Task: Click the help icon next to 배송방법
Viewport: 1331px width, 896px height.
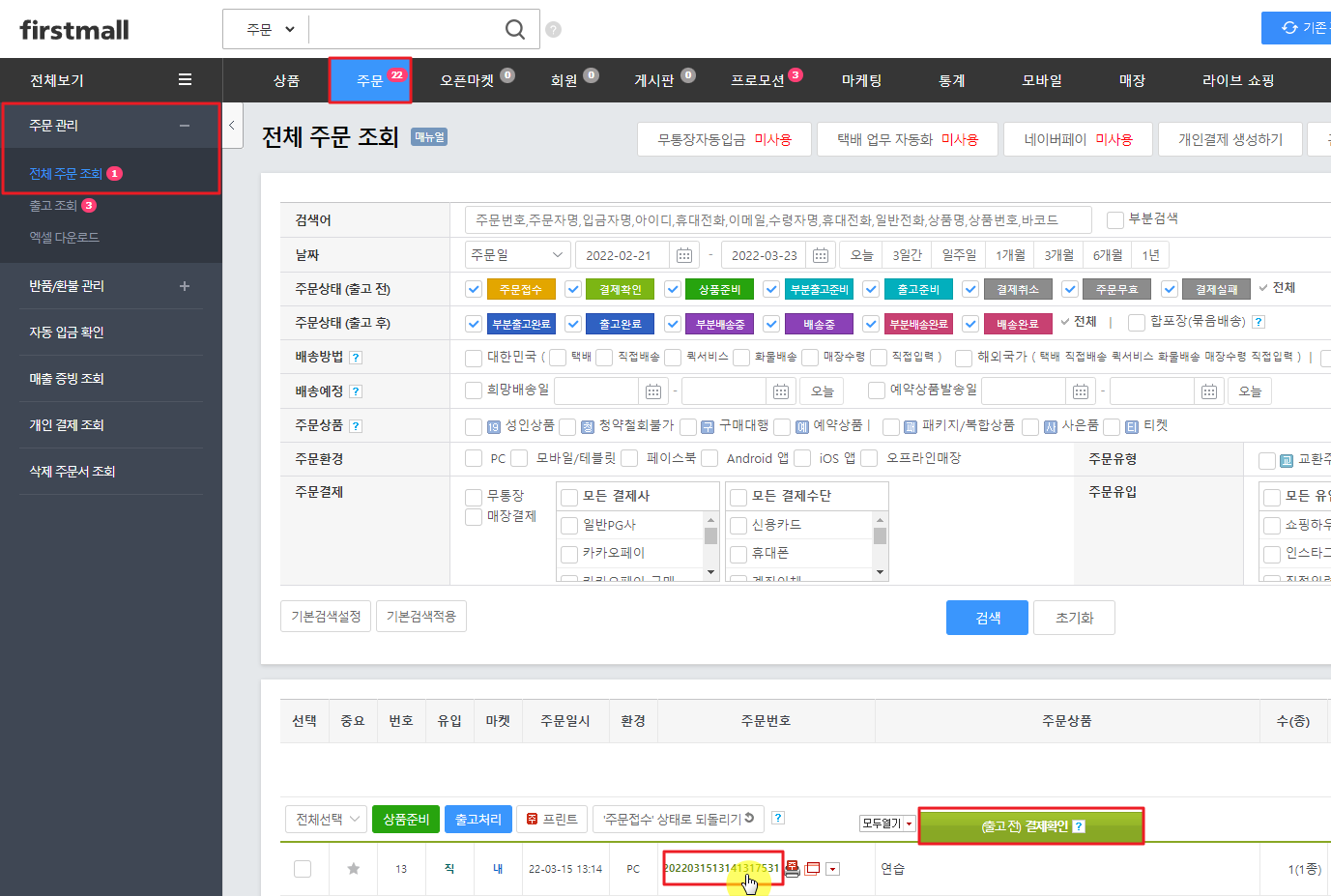Action: [x=356, y=358]
